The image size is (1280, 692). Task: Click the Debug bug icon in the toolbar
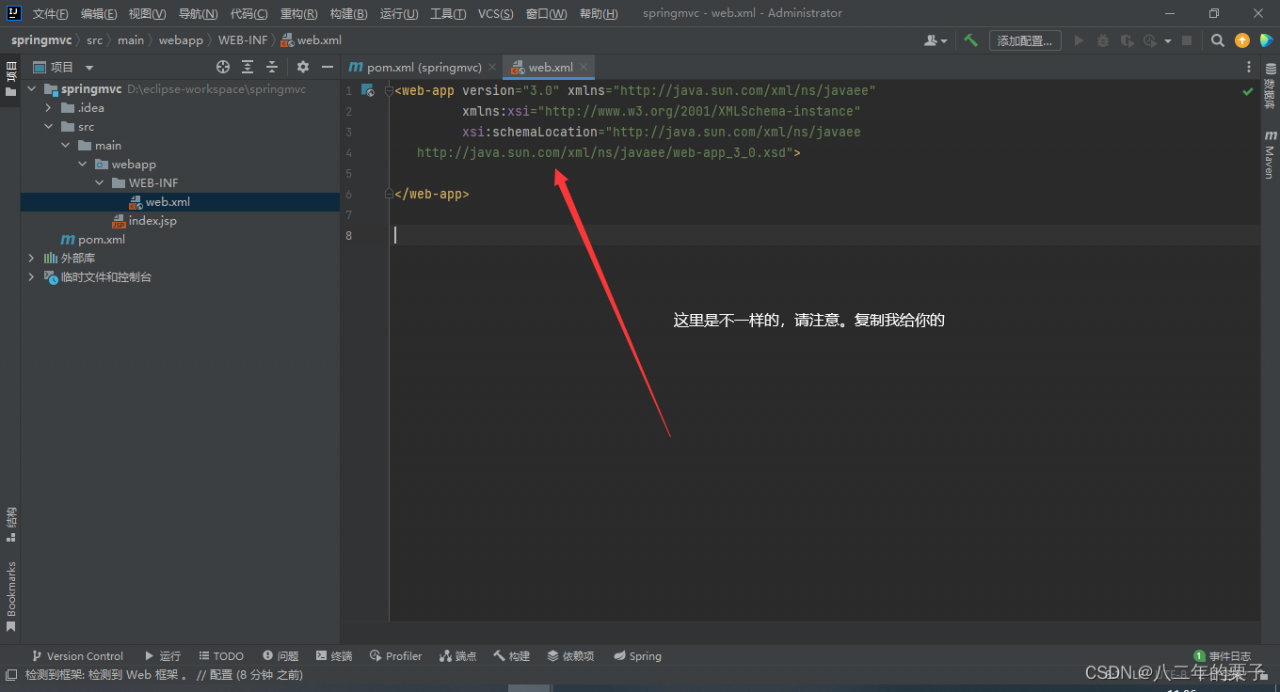click(x=1103, y=41)
